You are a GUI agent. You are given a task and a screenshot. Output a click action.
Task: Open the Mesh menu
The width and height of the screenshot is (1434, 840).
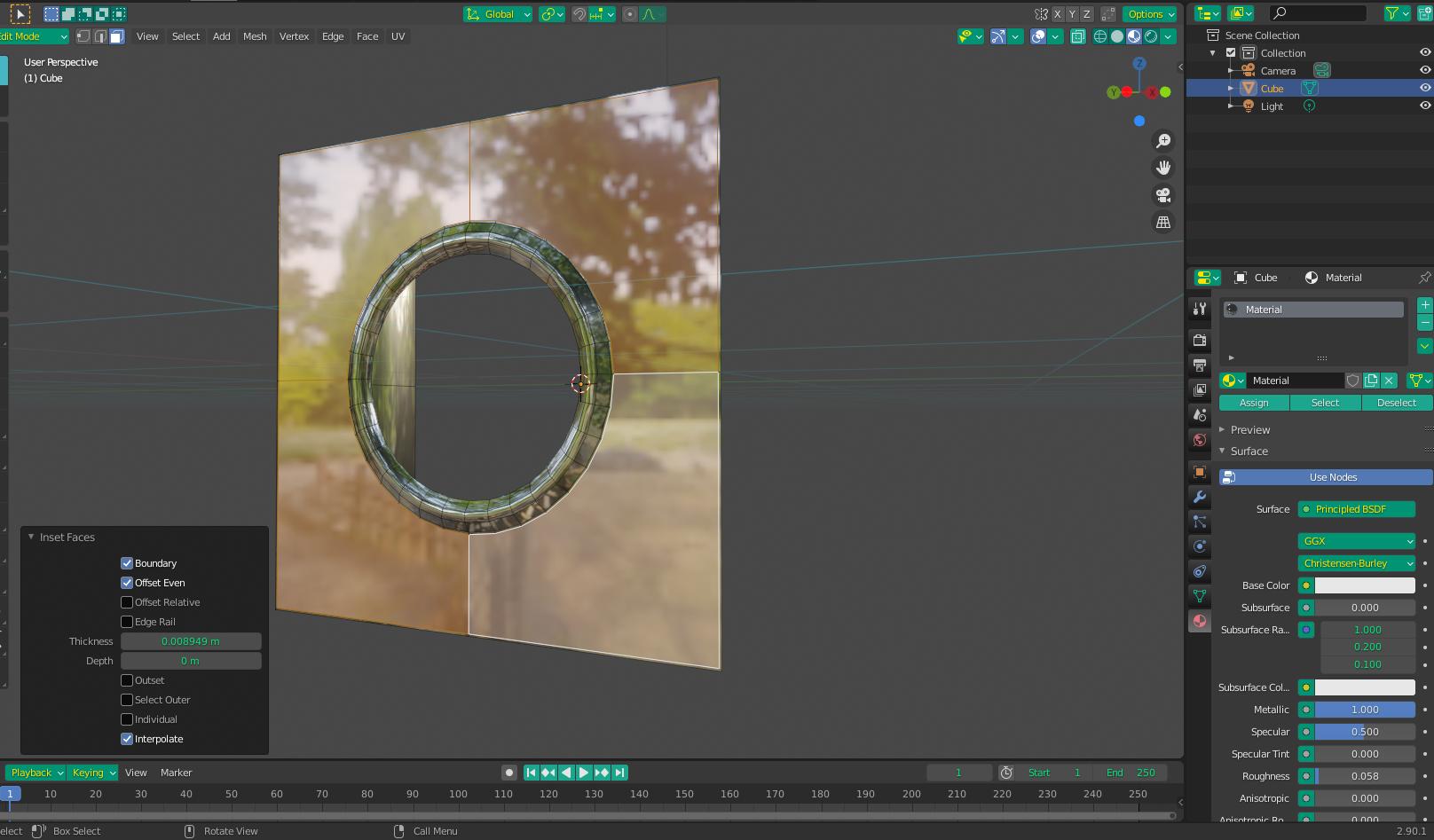point(255,36)
